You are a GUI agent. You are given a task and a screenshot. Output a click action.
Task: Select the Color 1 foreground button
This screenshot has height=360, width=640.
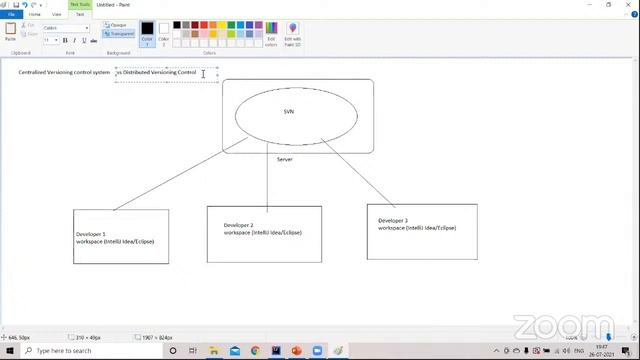[x=147, y=34]
